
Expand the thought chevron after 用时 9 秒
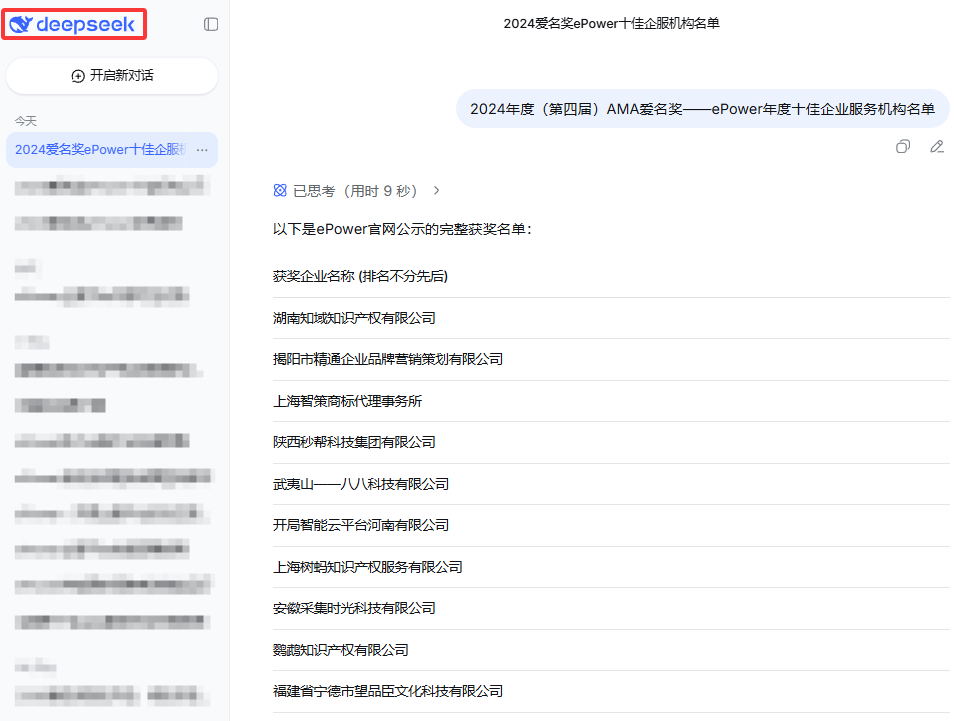pos(436,190)
